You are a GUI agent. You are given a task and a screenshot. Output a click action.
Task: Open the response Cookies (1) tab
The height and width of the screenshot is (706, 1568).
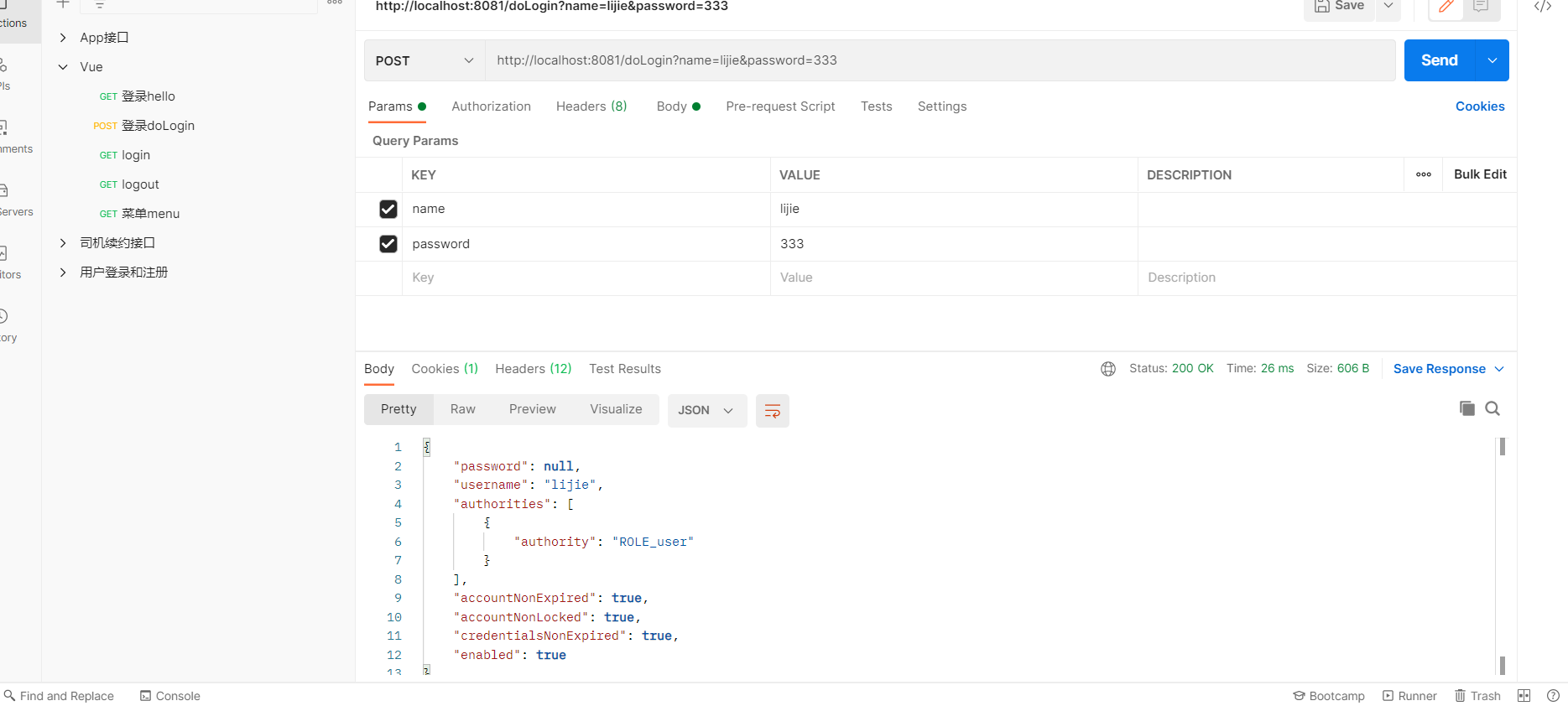pyautogui.click(x=445, y=369)
